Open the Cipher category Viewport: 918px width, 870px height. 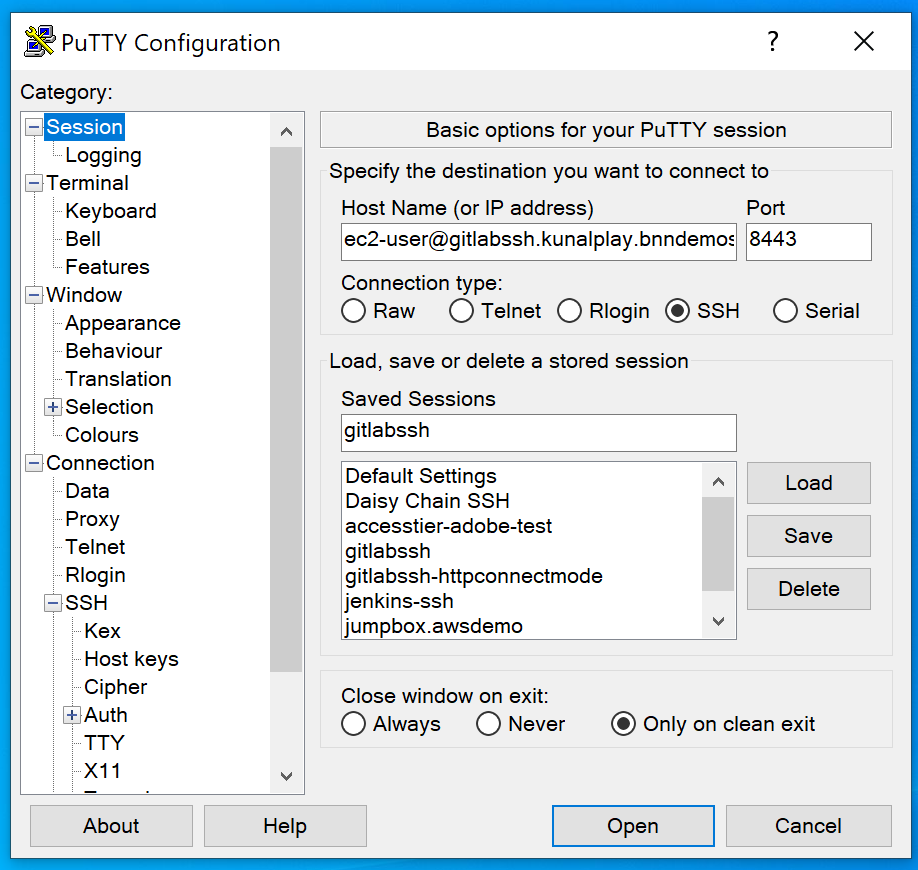(116, 687)
